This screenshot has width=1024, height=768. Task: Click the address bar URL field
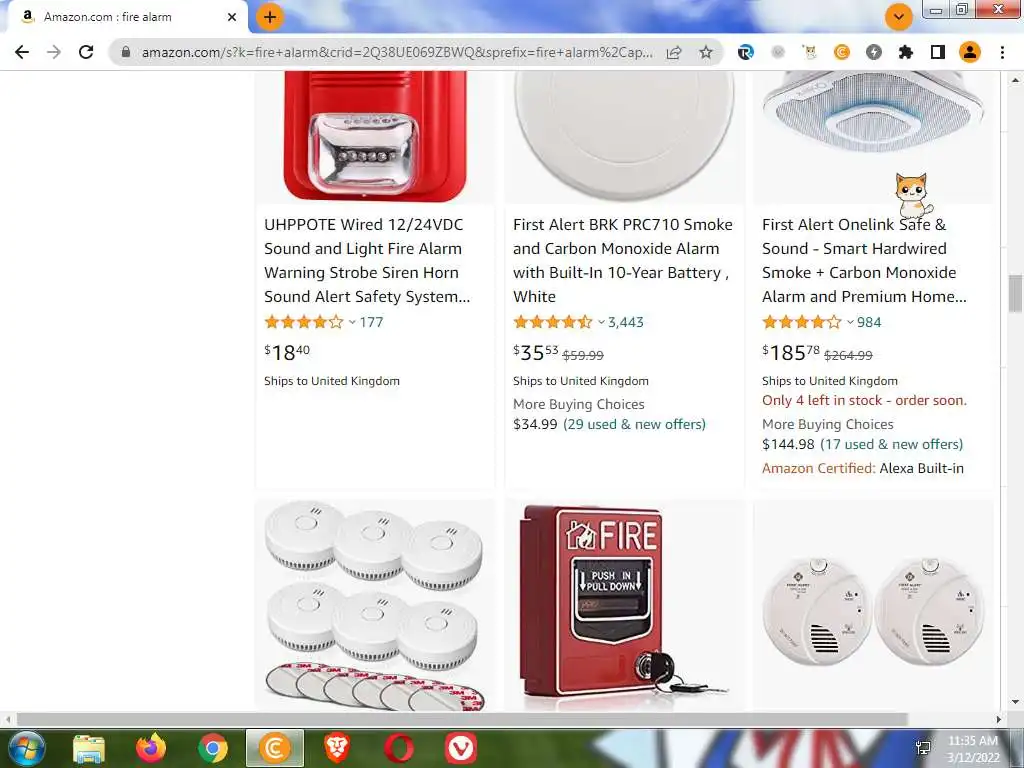tap(397, 52)
